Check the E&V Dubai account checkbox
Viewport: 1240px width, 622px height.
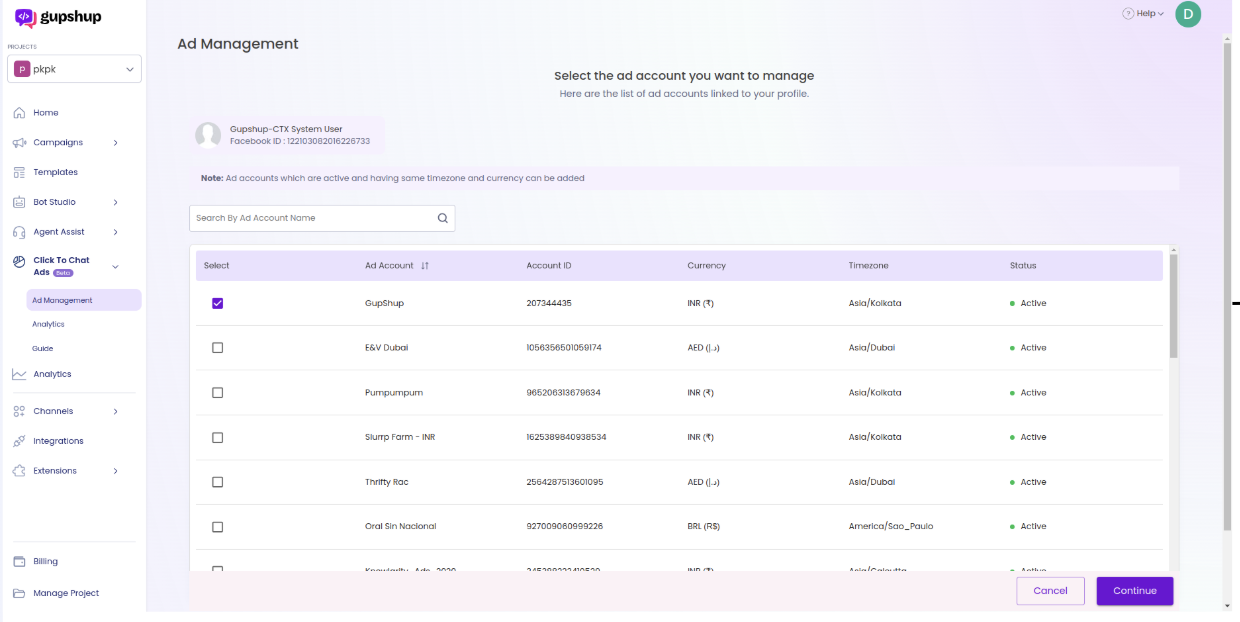click(x=217, y=348)
